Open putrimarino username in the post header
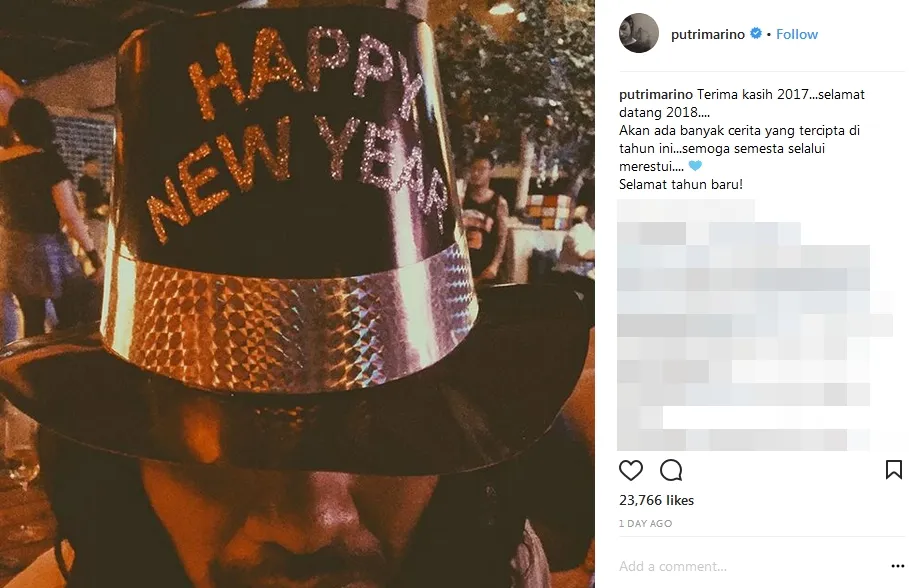 pyautogui.click(x=707, y=34)
